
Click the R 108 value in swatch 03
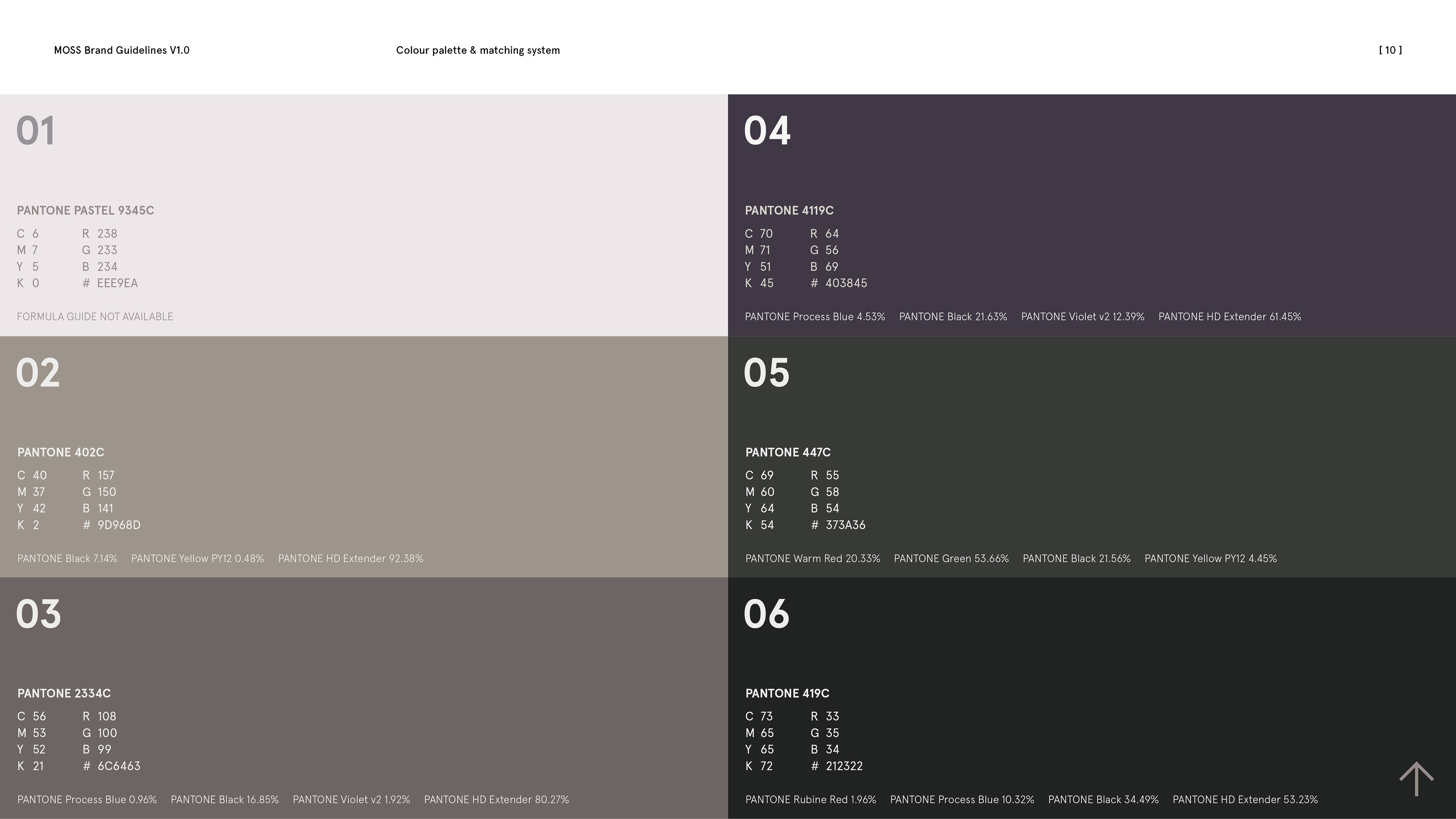pos(99,717)
